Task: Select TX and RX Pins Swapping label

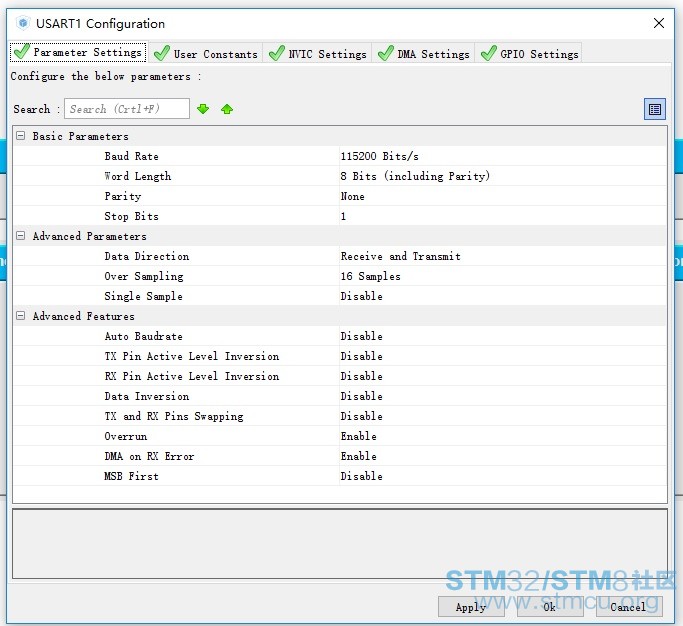Action: [174, 416]
